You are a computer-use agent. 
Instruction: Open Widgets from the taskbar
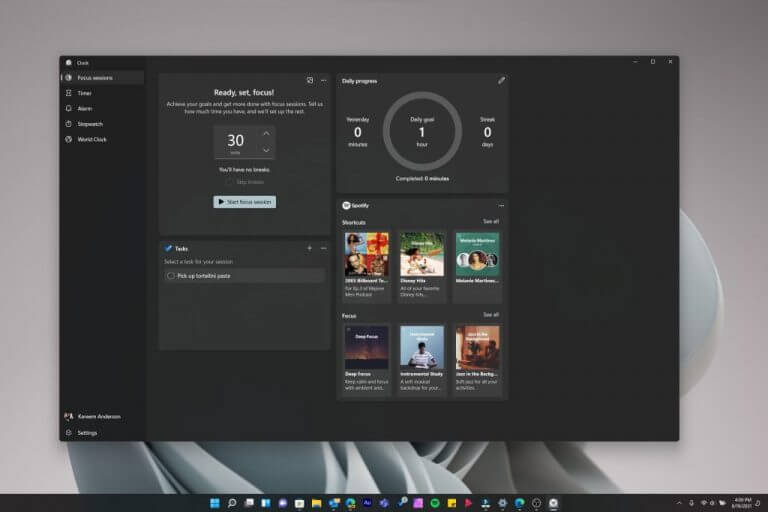[x=266, y=503]
